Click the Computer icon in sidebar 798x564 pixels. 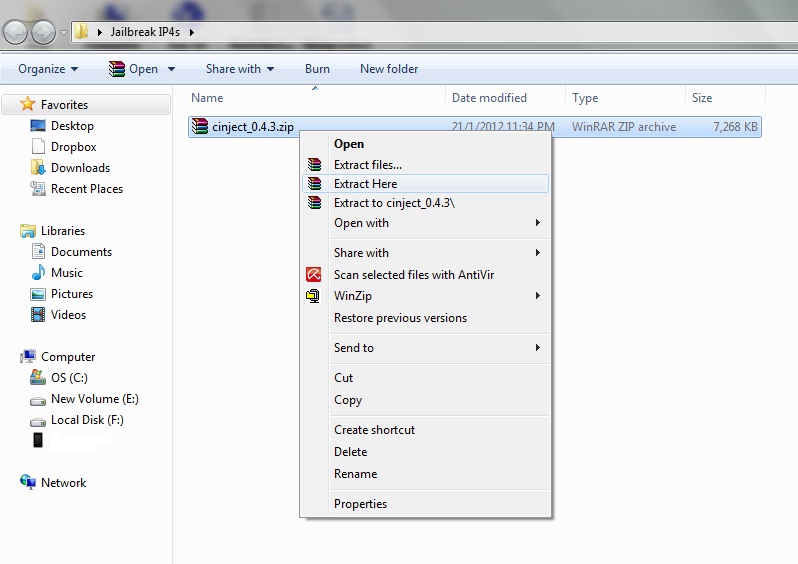28,356
